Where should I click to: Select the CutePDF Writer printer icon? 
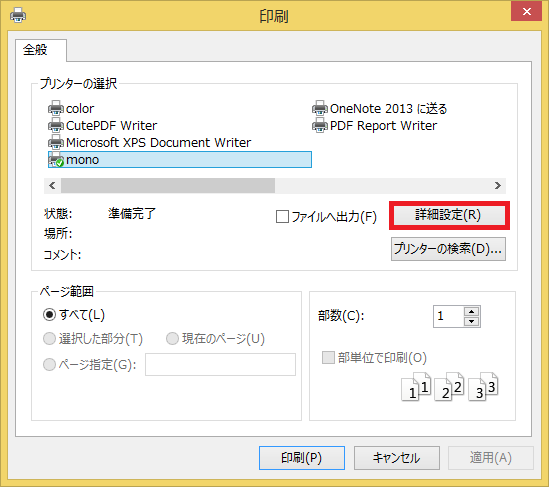56,125
